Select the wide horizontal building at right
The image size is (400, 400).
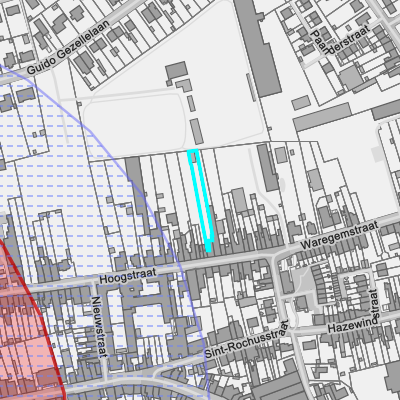coord(323,117)
